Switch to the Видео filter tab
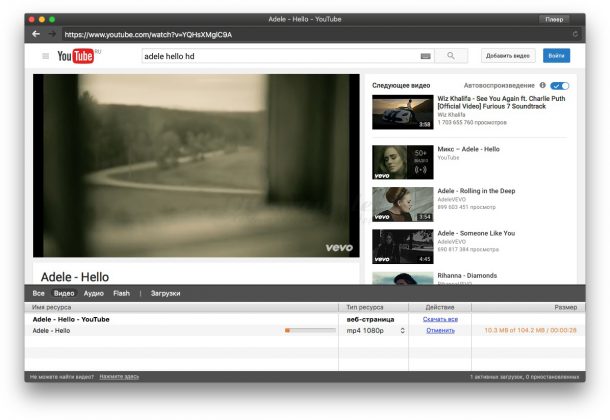The image size is (610, 420). coord(64,293)
